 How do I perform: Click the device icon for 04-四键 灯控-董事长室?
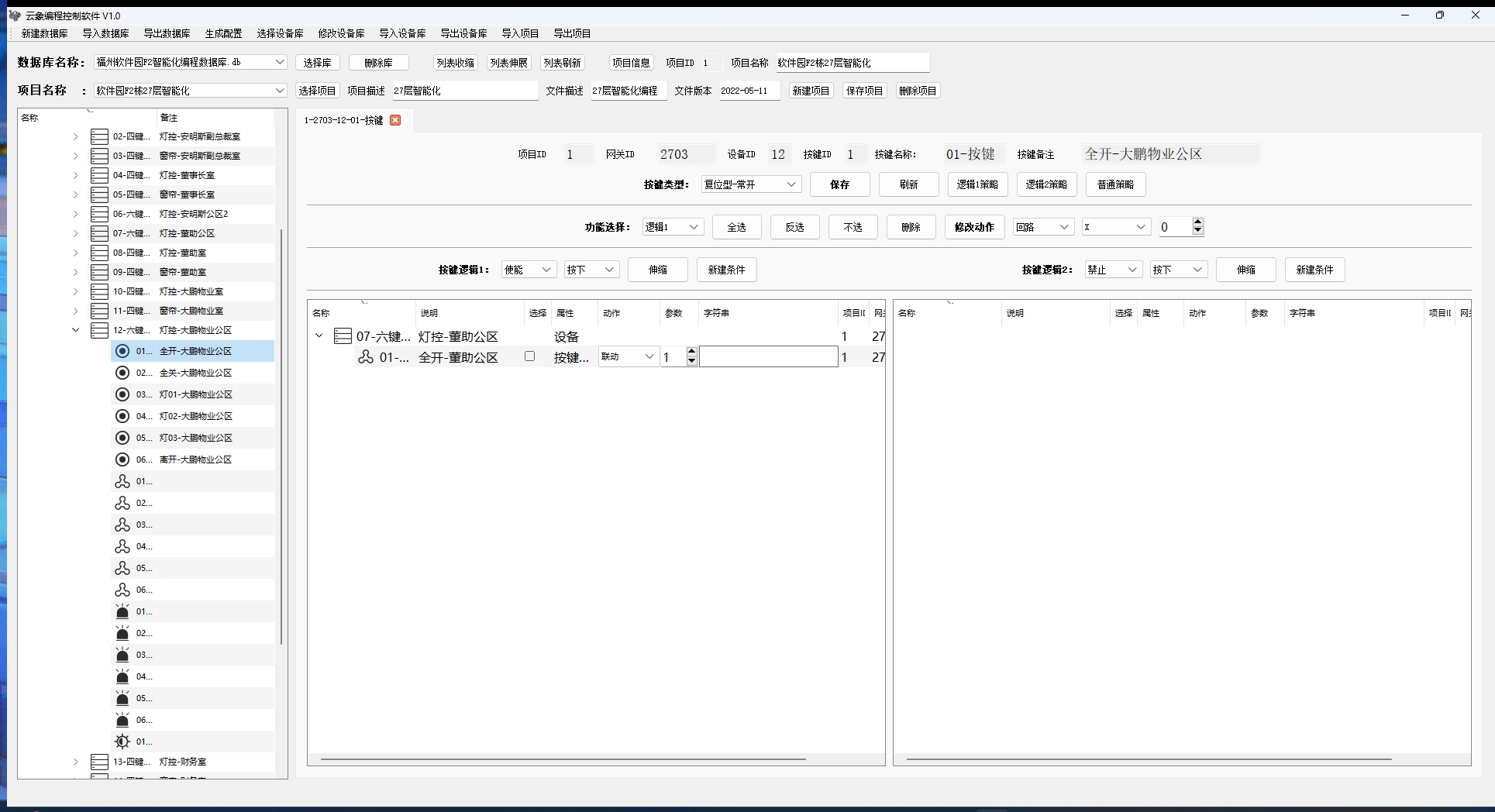tap(99, 175)
